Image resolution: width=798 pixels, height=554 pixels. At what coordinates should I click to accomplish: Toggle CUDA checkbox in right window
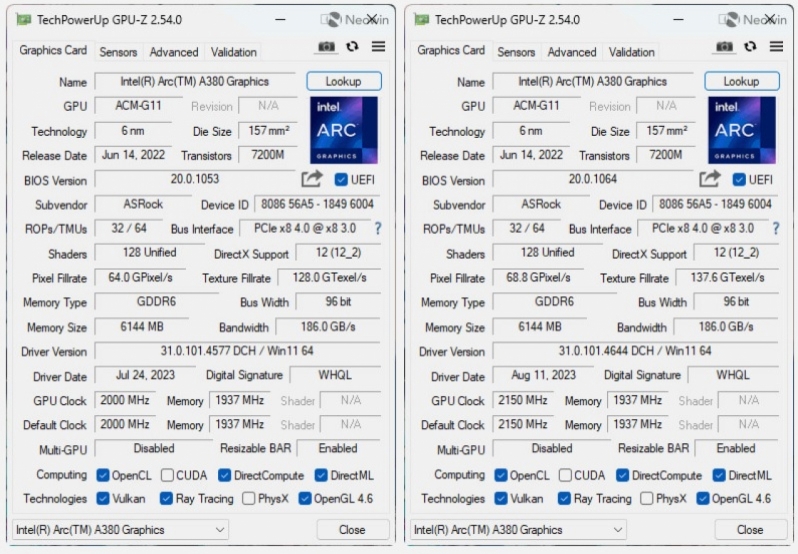coord(565,475)
